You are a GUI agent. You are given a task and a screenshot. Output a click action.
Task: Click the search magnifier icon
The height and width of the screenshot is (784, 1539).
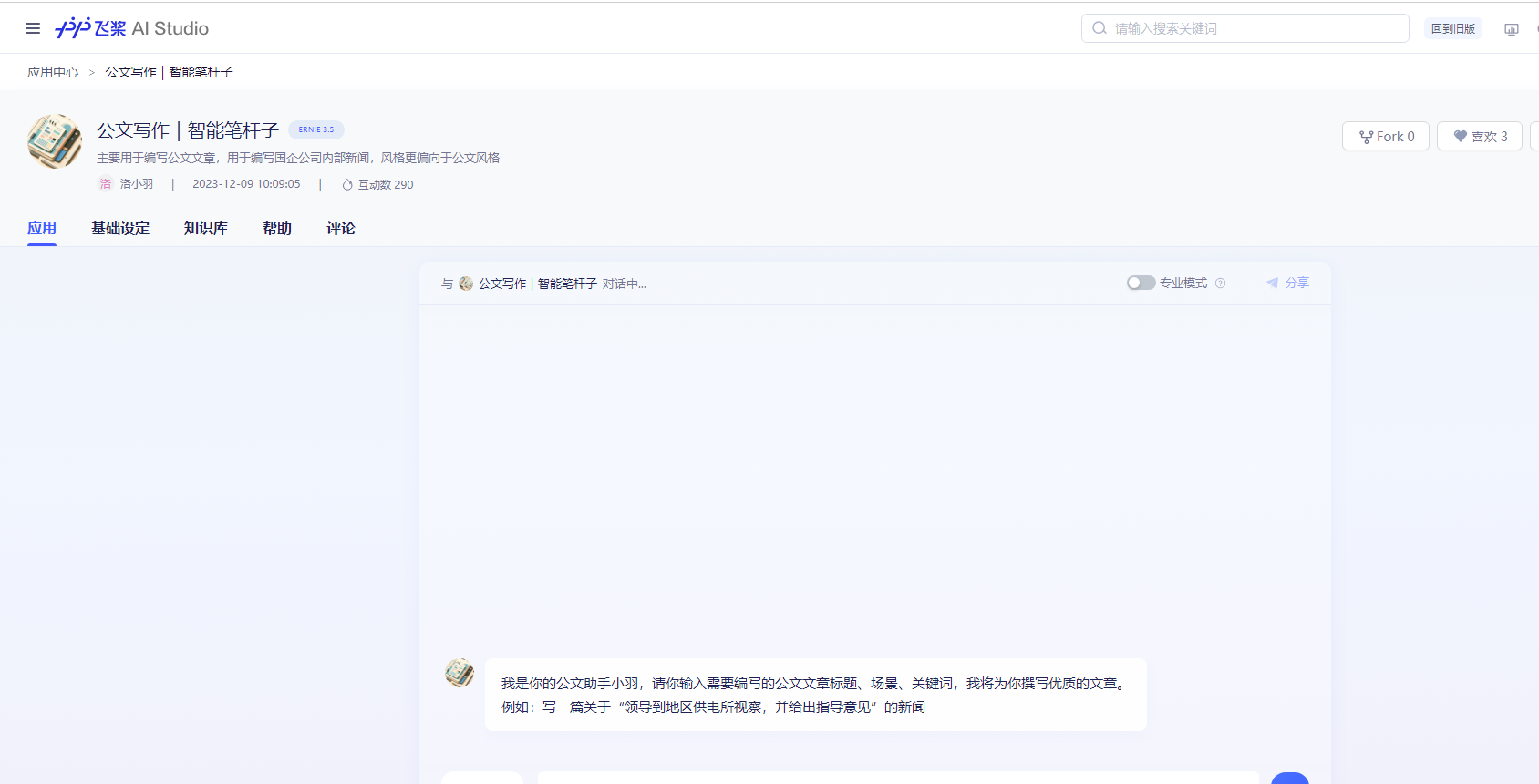pyautogui.click(x=1100, y=28)
